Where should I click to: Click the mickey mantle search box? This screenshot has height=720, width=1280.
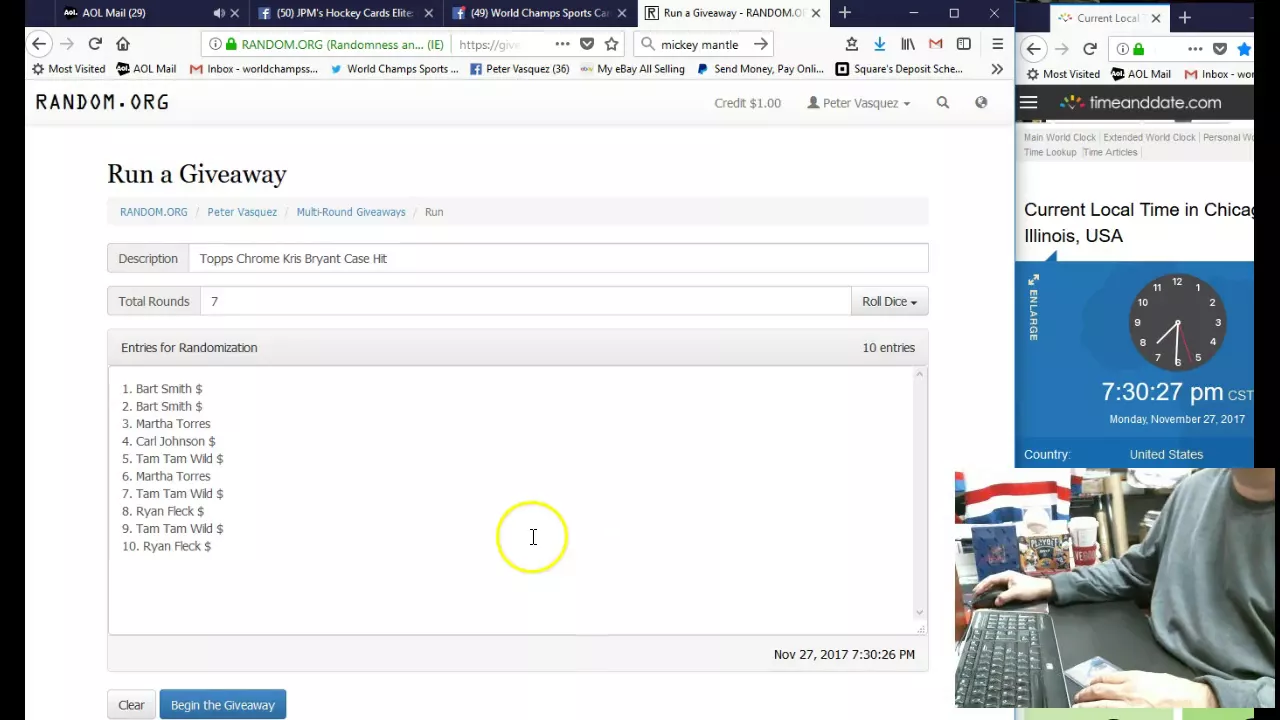pos(699,44)
